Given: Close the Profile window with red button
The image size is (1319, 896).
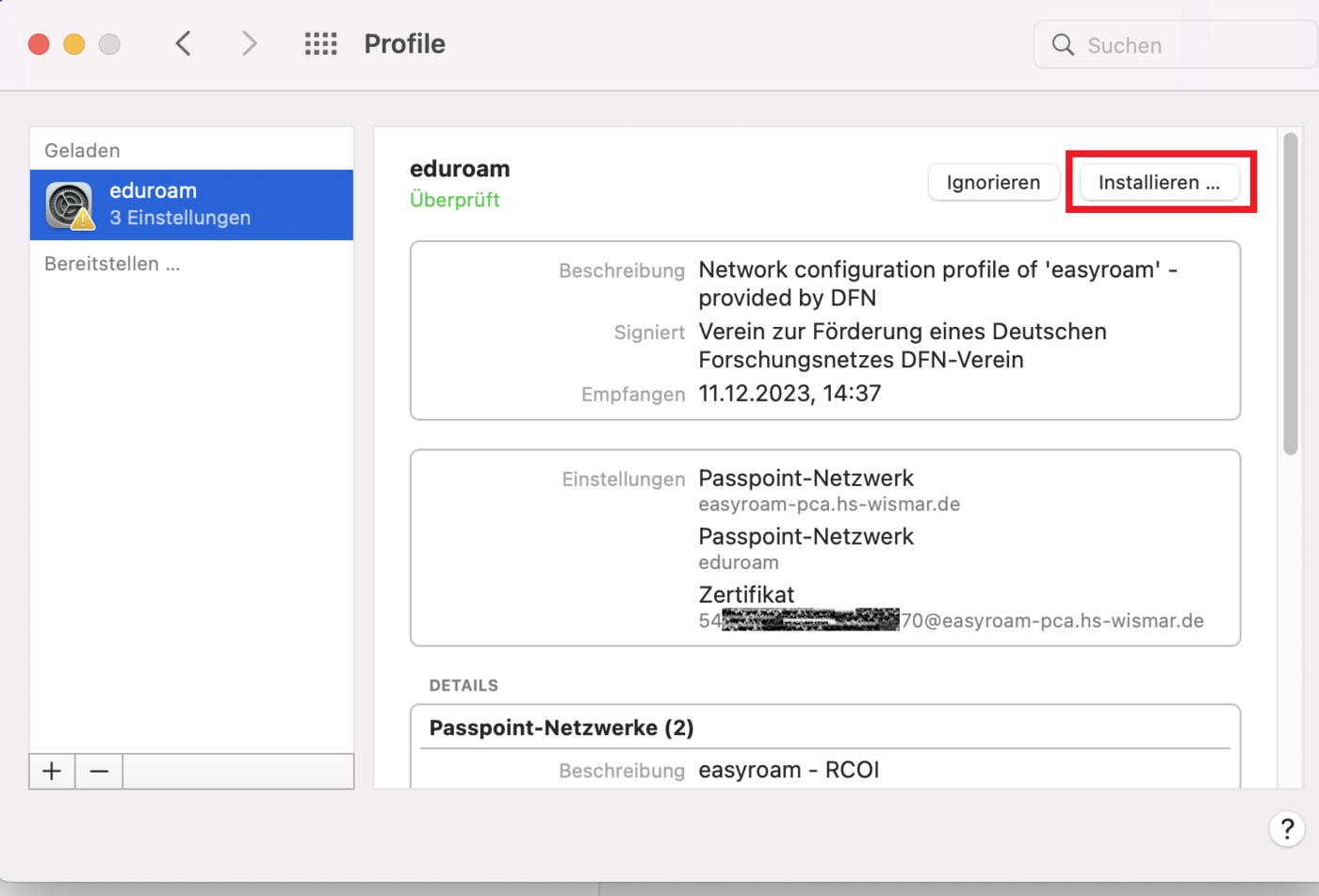Looking at the screenshot, I should point(39,44).
